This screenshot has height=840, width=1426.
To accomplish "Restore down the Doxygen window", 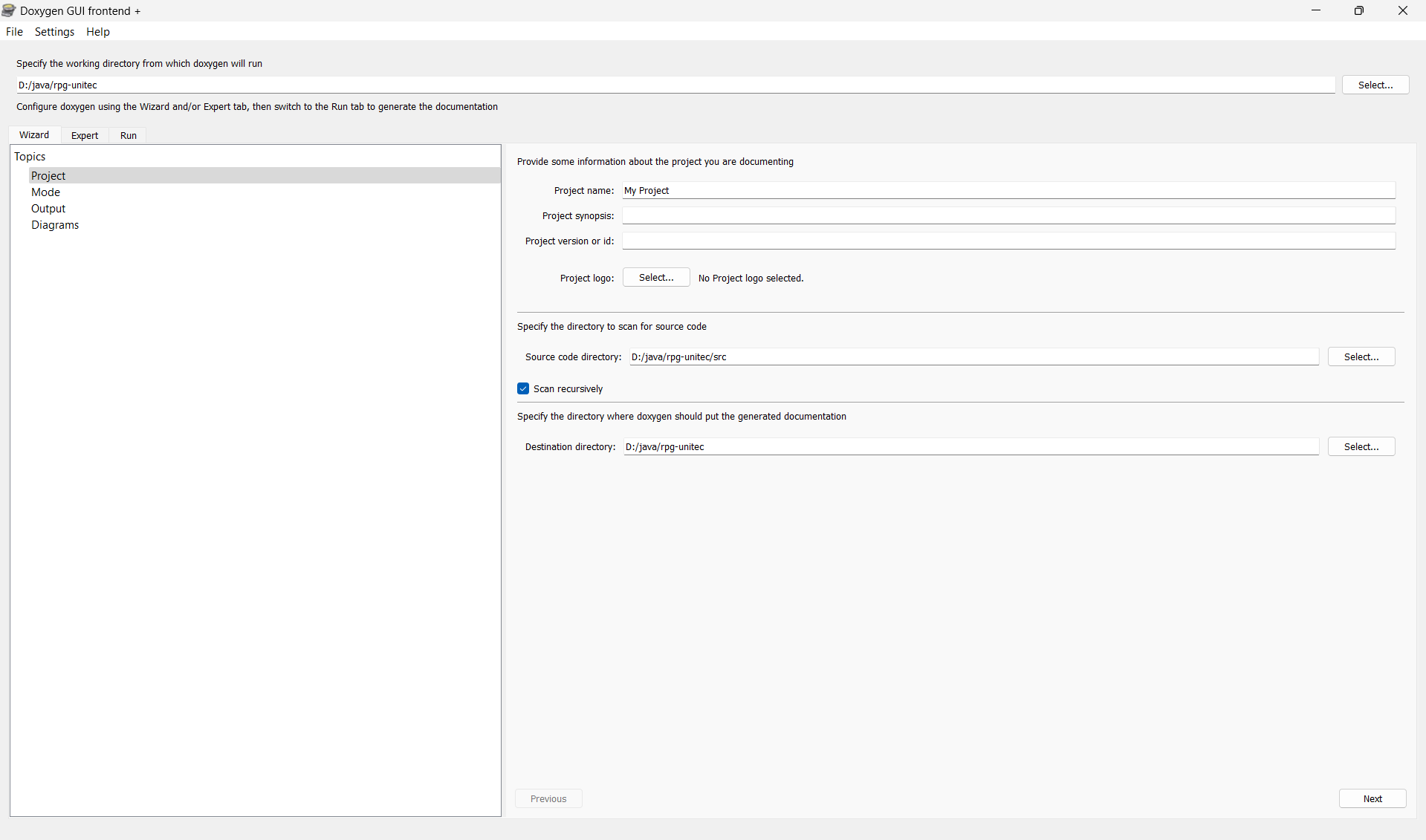I will [x=1359, y=10].
